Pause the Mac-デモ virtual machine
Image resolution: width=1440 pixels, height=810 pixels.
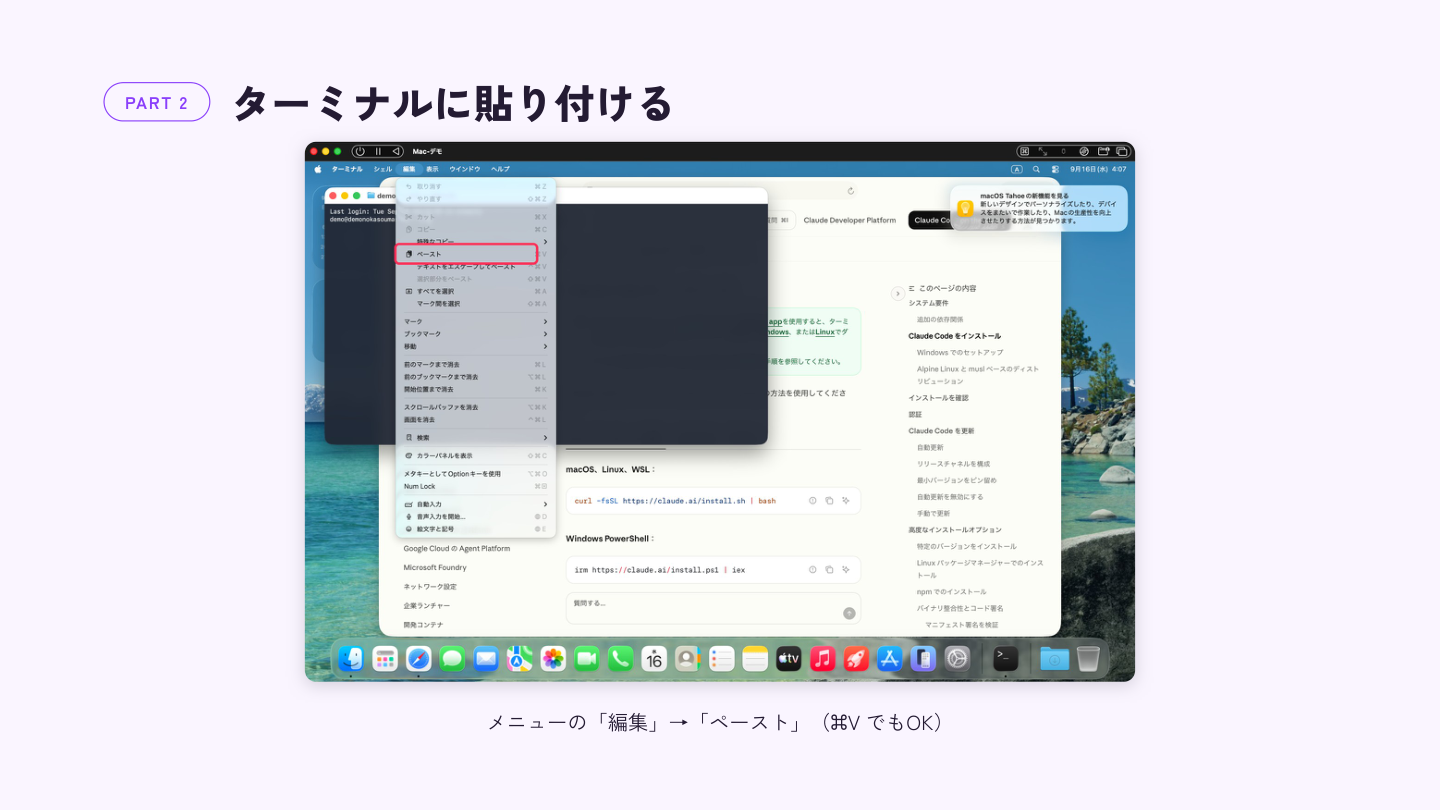click(378, 151)
